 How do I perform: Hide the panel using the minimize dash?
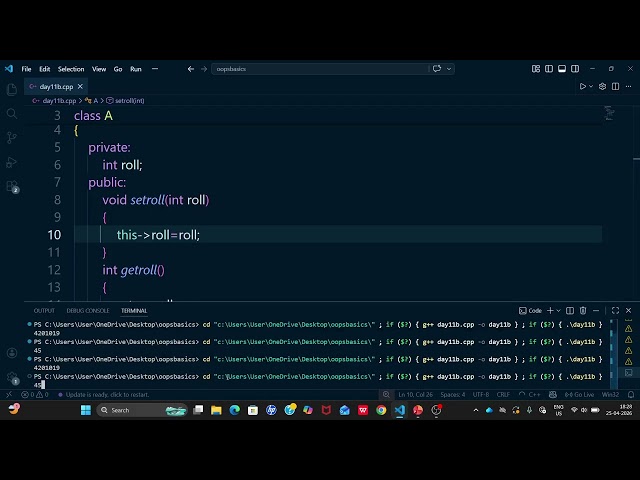pos(596,311)
